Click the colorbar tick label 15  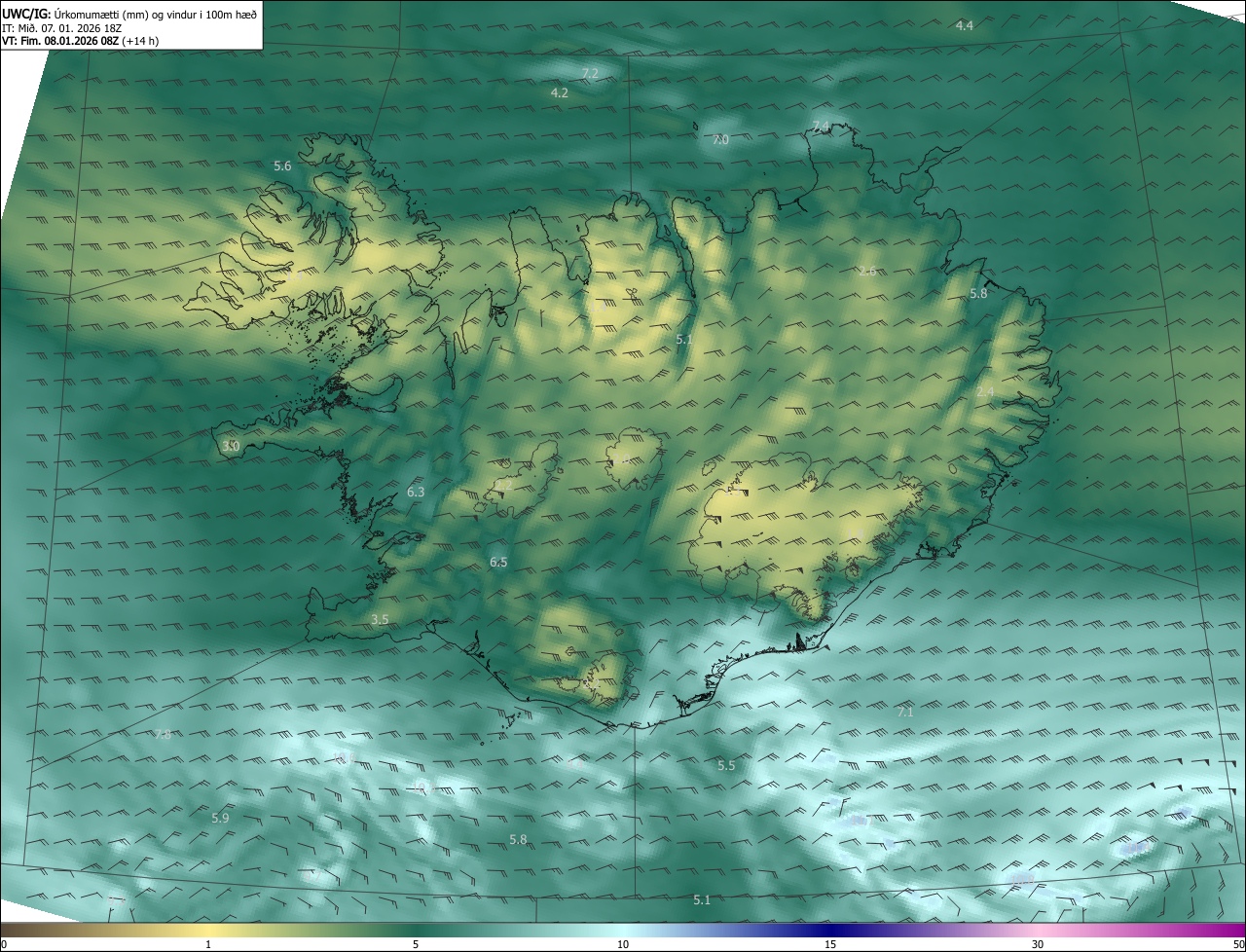coord(830,944)
